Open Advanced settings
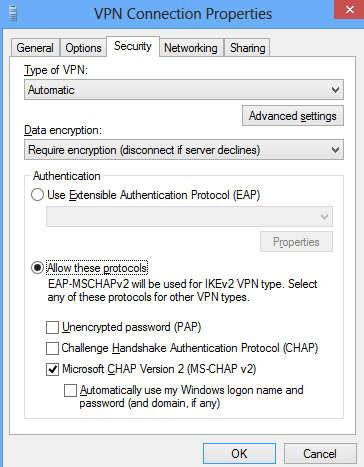This screenshot has height=467, width=364. click(x=293, y=116)
